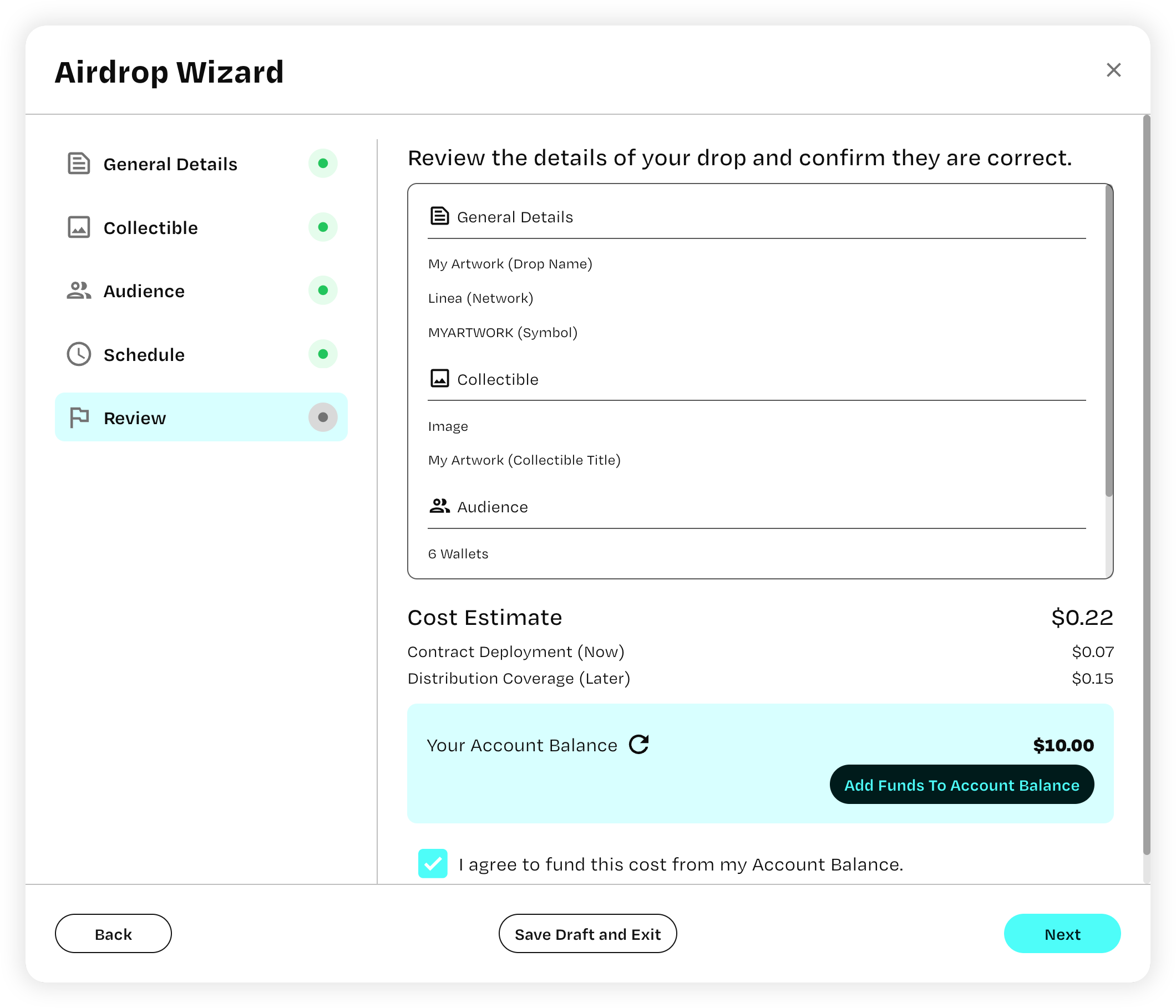The image size is (1176, 1008).
Task: Click the Audience step icon
Action: 79,291
